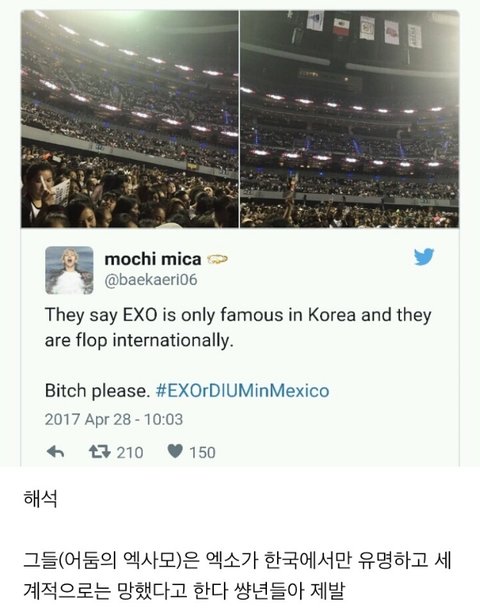Click the 2017 Apr 28 timestamp
The width and height of the screenshot is (480, 615).
coord(114,419)
